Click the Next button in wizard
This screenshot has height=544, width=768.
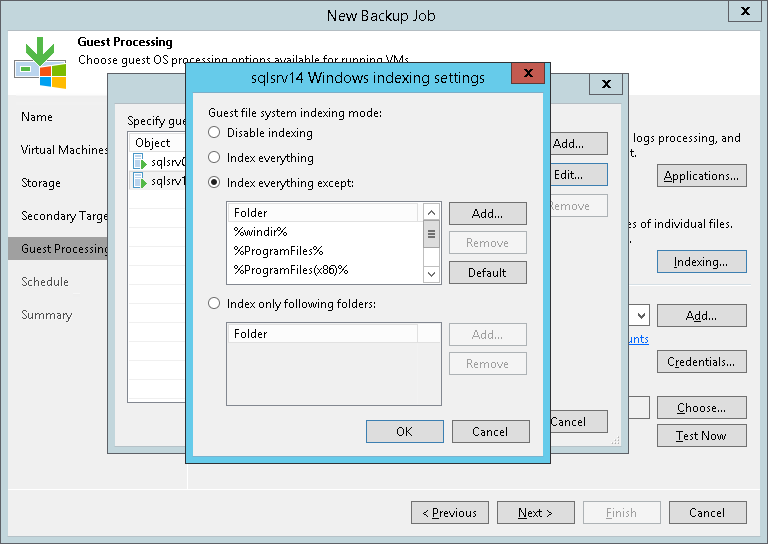click(536, 513)
